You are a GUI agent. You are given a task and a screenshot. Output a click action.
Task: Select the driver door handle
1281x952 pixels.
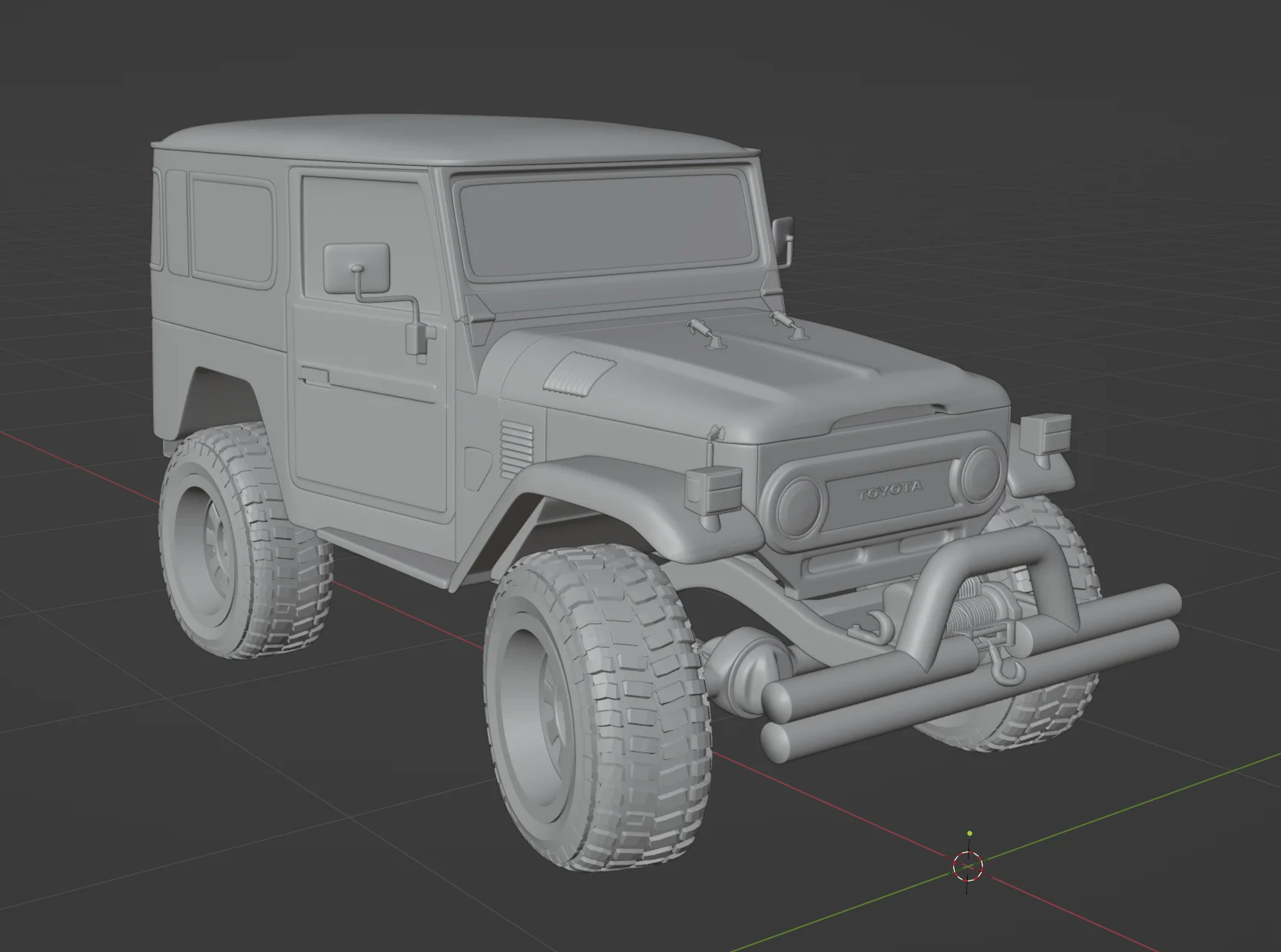tap(314, 376)
